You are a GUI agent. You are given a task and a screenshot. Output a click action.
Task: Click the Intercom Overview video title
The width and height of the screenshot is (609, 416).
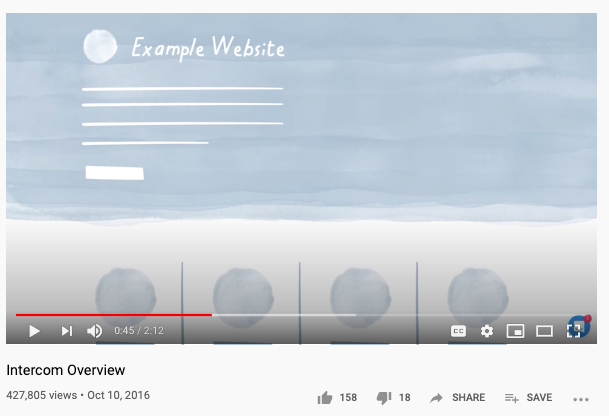pyautogui.click(x=66, y=370)
